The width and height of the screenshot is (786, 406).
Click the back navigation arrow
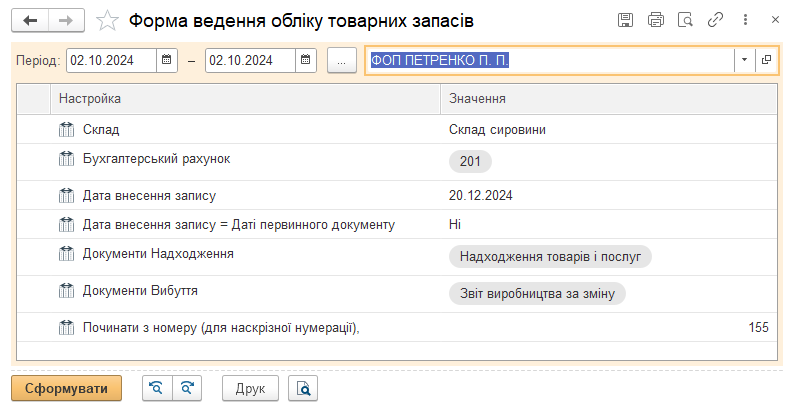tap(30, 20)
